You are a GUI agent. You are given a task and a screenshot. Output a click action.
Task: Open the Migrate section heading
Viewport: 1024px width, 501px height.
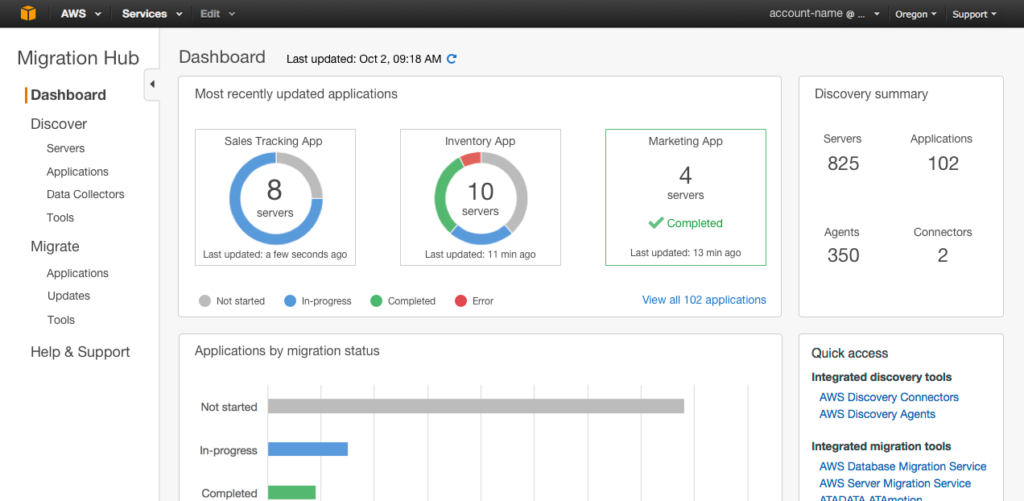tap(55, 246)
